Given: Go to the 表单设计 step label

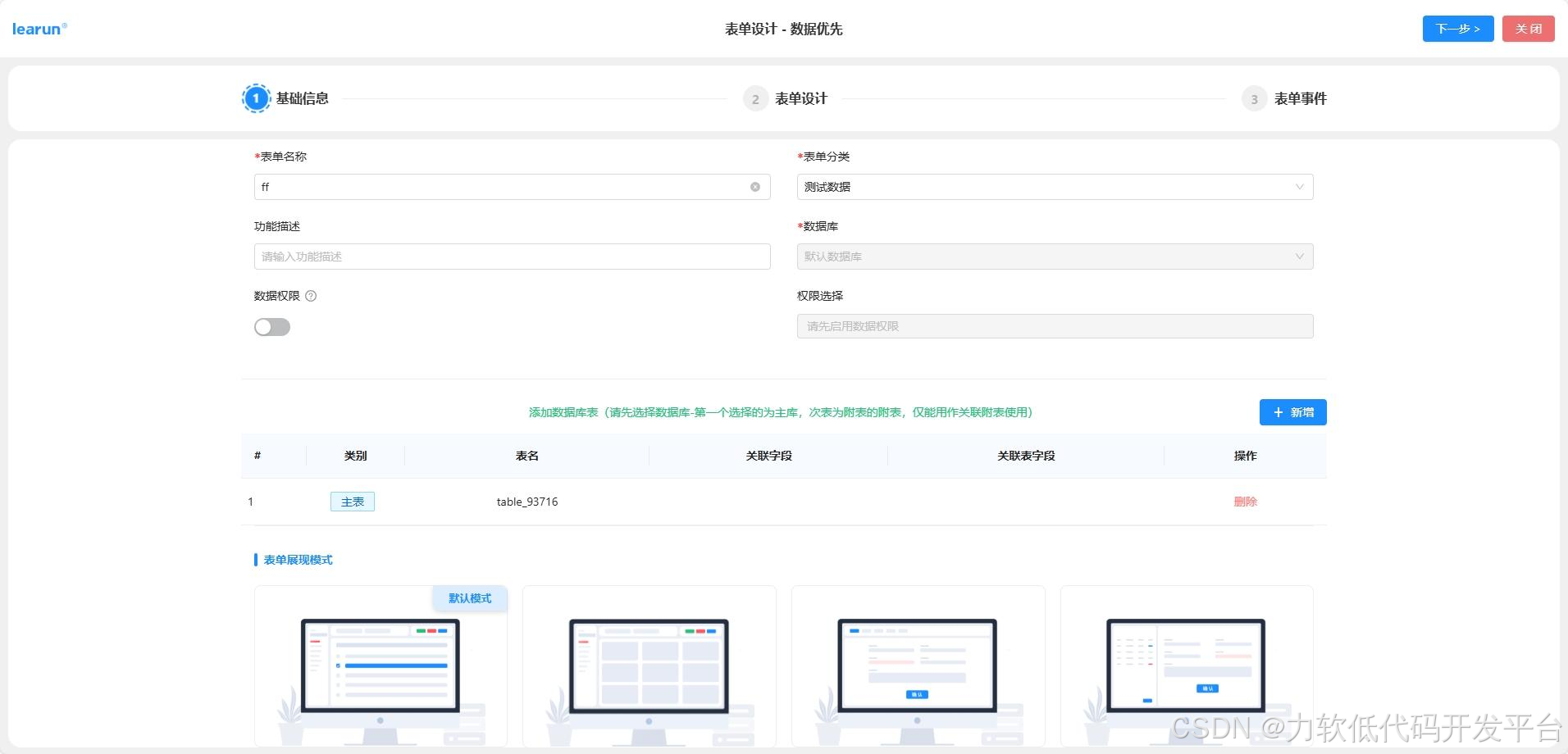Looking at the screenshot, I should 800,98.
